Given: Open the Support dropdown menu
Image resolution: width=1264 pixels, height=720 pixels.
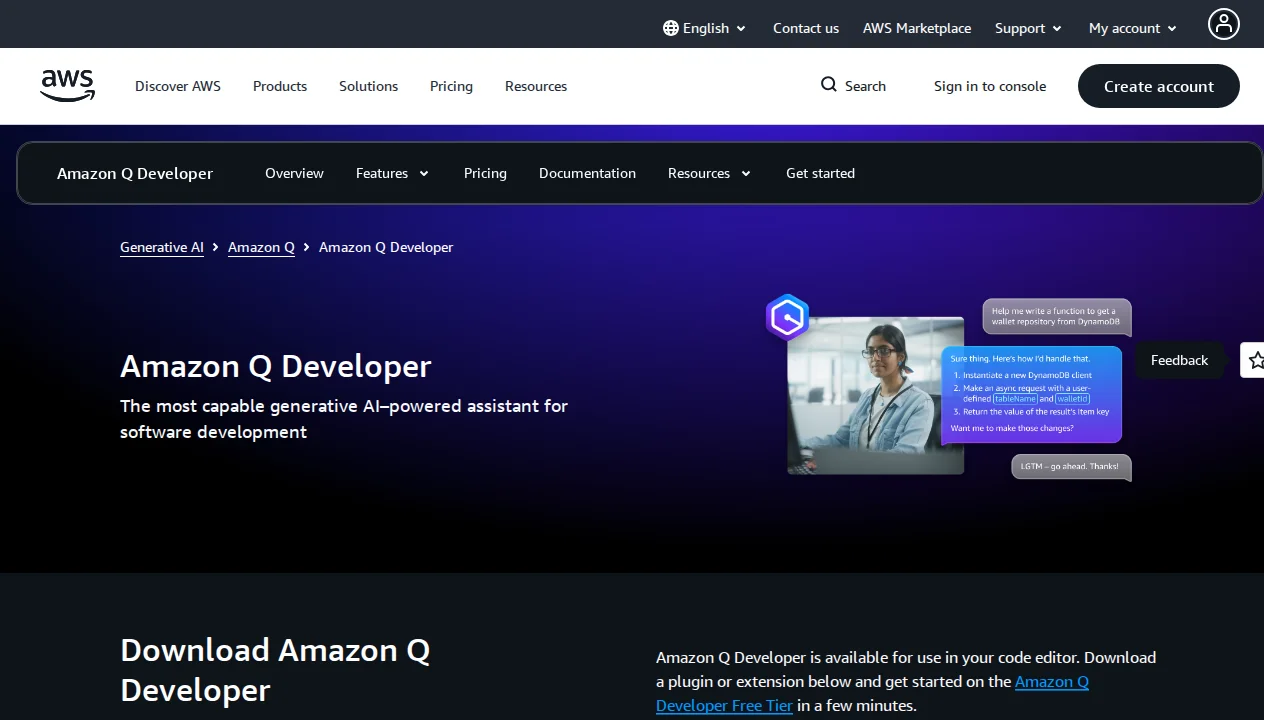Looking at the screenshot, I should click(x=1028, y=28).
